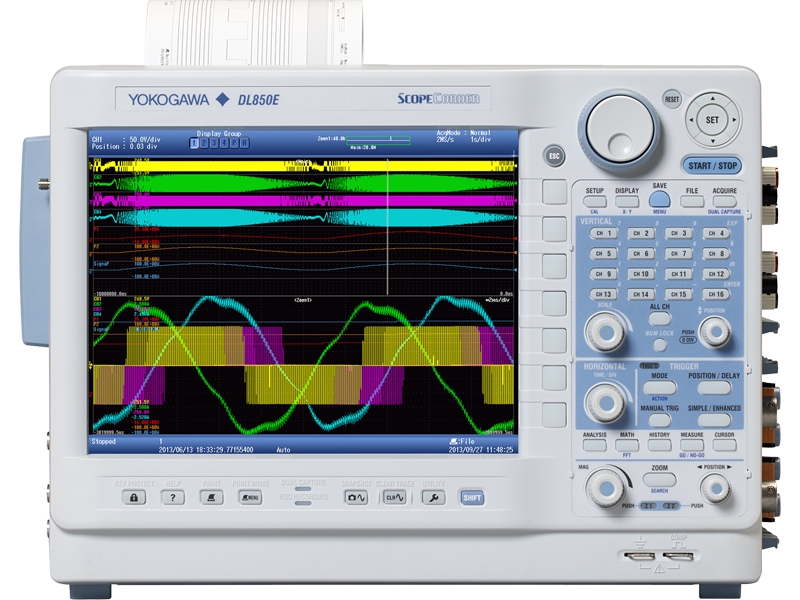Click the SIMPLE / ENHANCED trigger key
The image size is (800, 600).
click(714, 420)
